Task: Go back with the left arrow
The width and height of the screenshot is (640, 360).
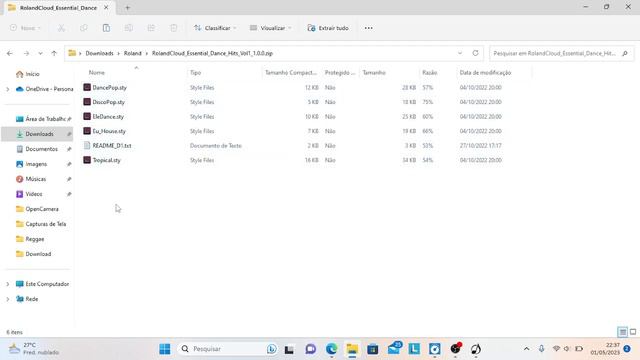Action: coord(10,53)
